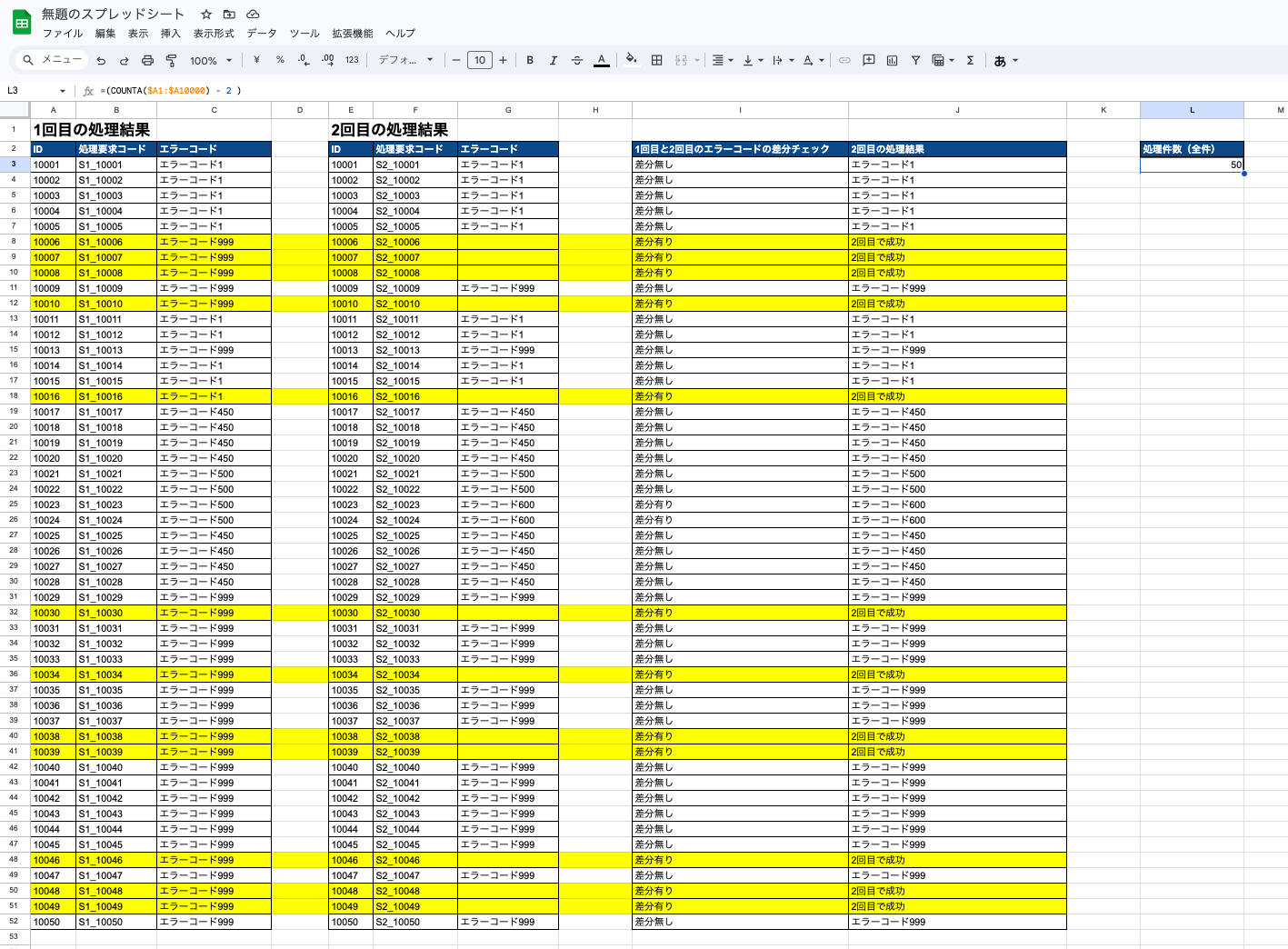This screenshot has height=949, width=1288.
Task: Click the 1回目の処理結果 title cell
Action: (x=92, y=130)
